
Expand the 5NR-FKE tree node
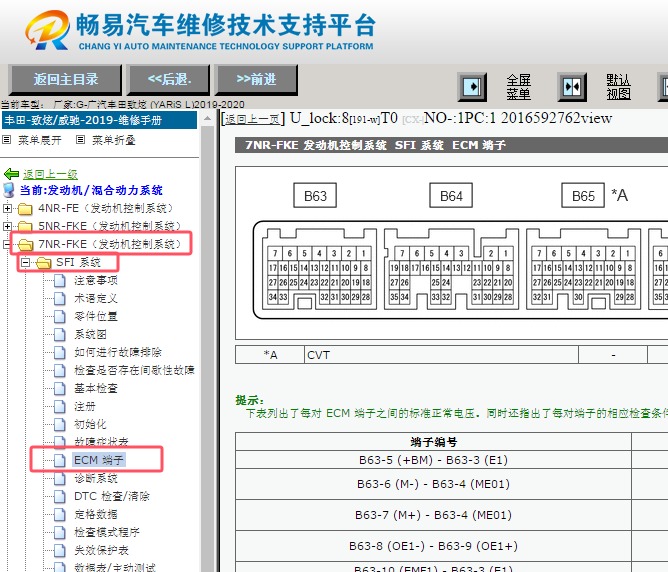(7, 226)
